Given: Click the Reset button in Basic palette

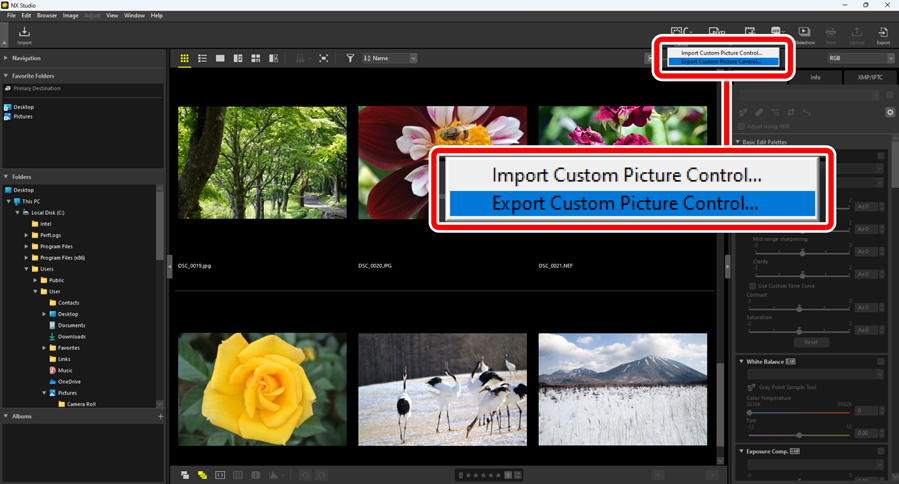Looking at the screenshot, I should tap(812, 342).
